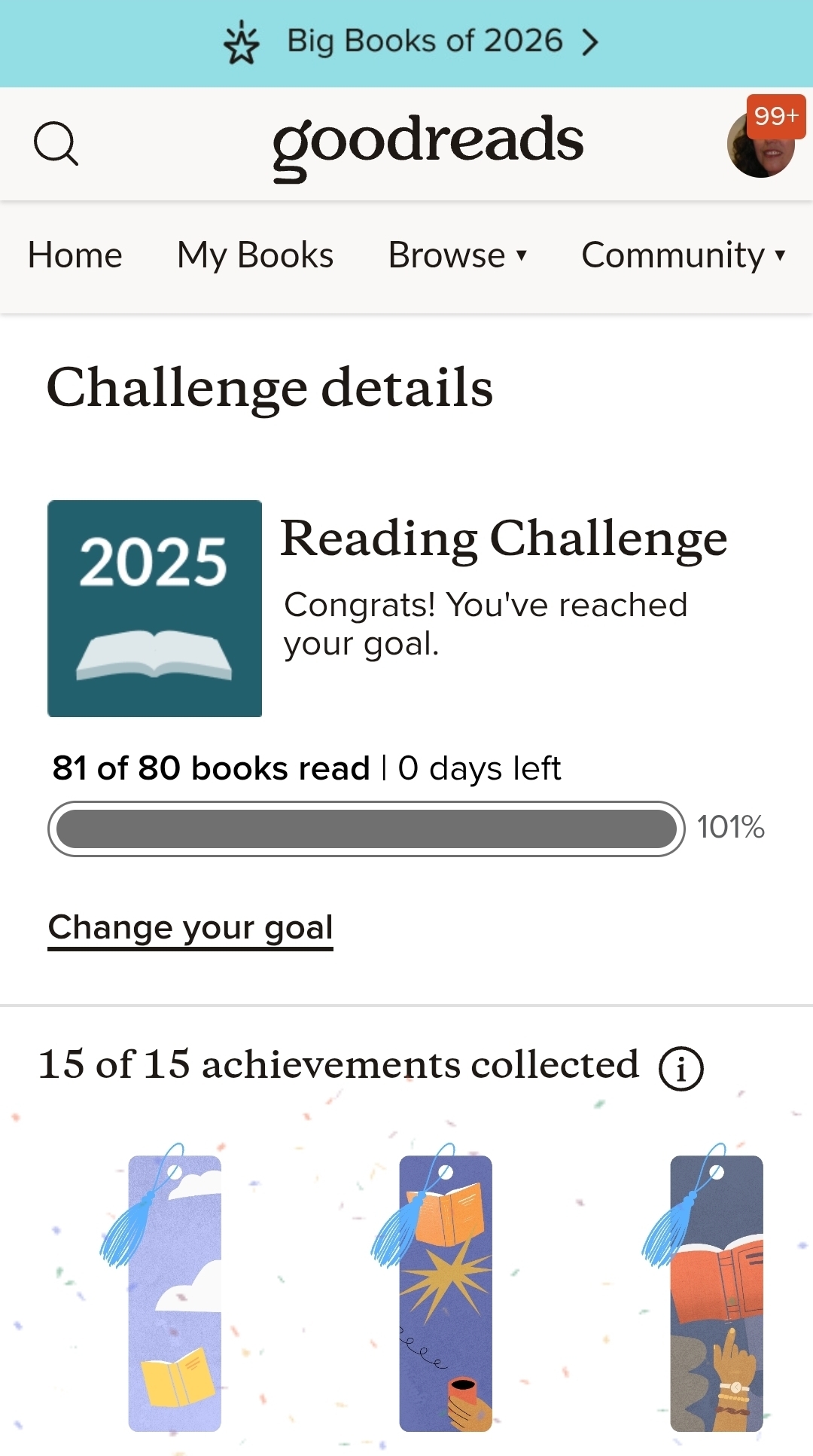Viewport: 813px width, 1456px height.
Task: Open the search magnifier icon
Action: click(56, 143)
